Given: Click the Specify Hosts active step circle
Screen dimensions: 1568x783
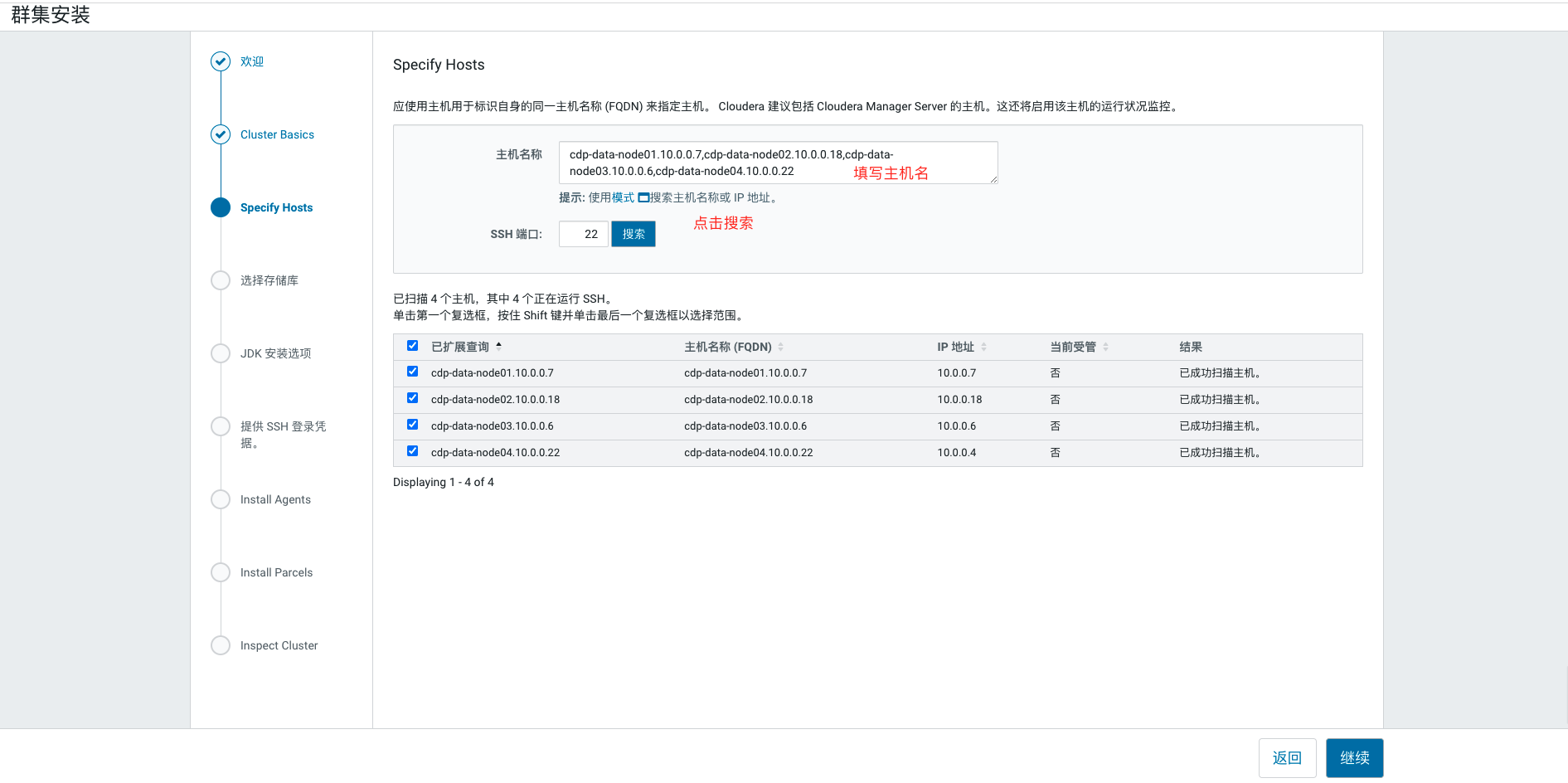Looking at the screenshot, I should pos(221,207).
